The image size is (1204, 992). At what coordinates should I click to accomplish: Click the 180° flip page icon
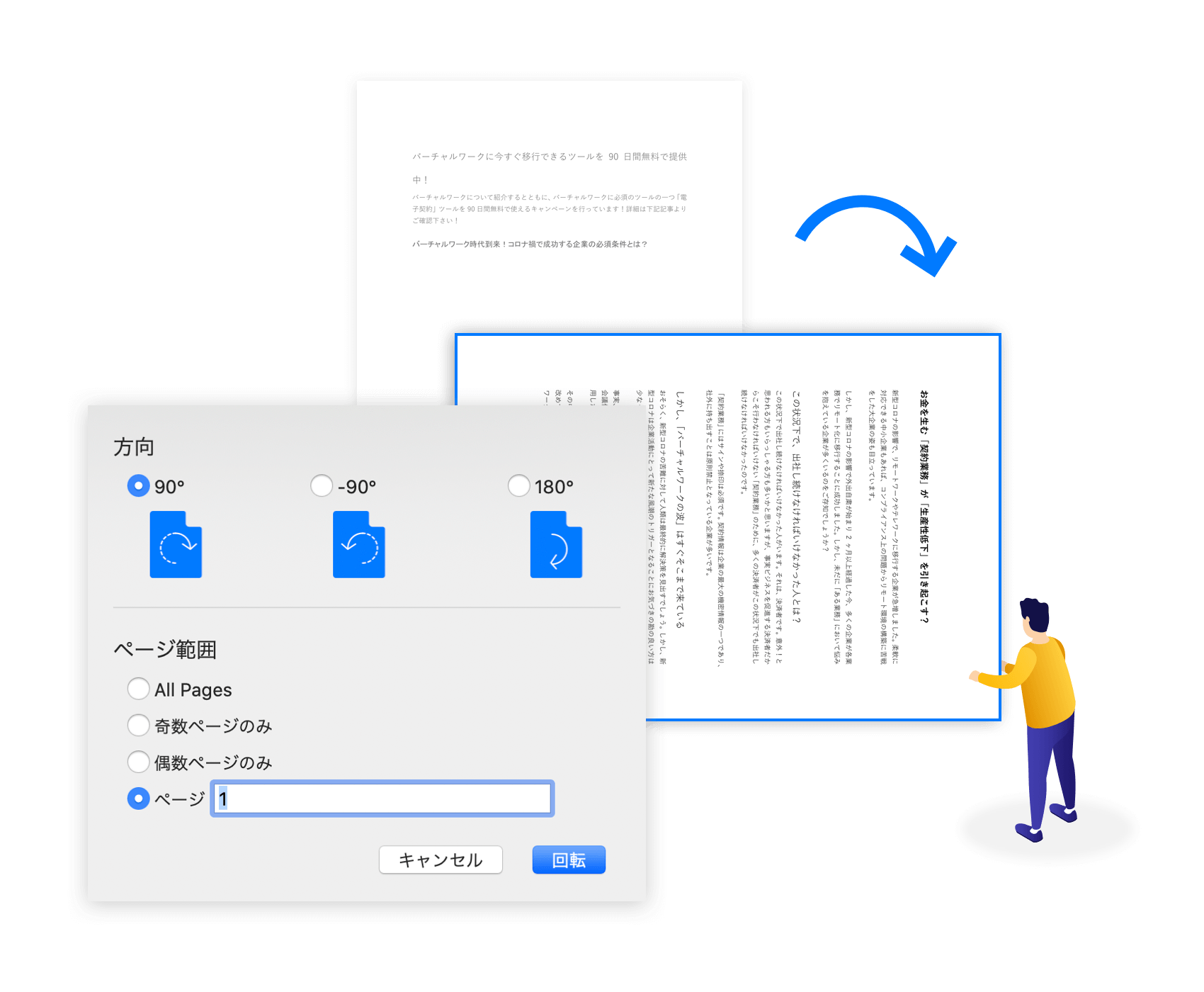click(556, 544)
